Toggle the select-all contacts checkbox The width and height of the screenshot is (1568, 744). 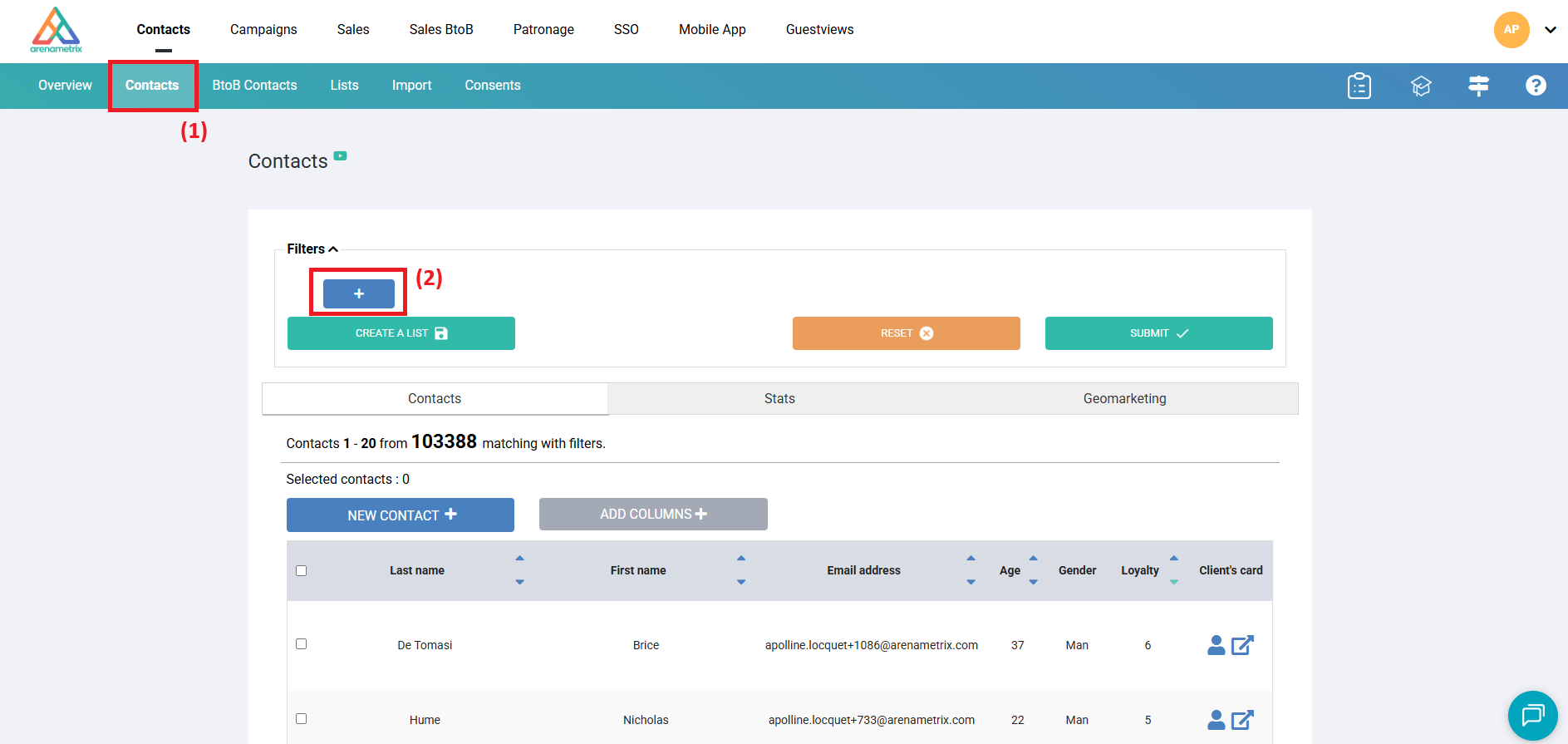(x=302, y=570)
